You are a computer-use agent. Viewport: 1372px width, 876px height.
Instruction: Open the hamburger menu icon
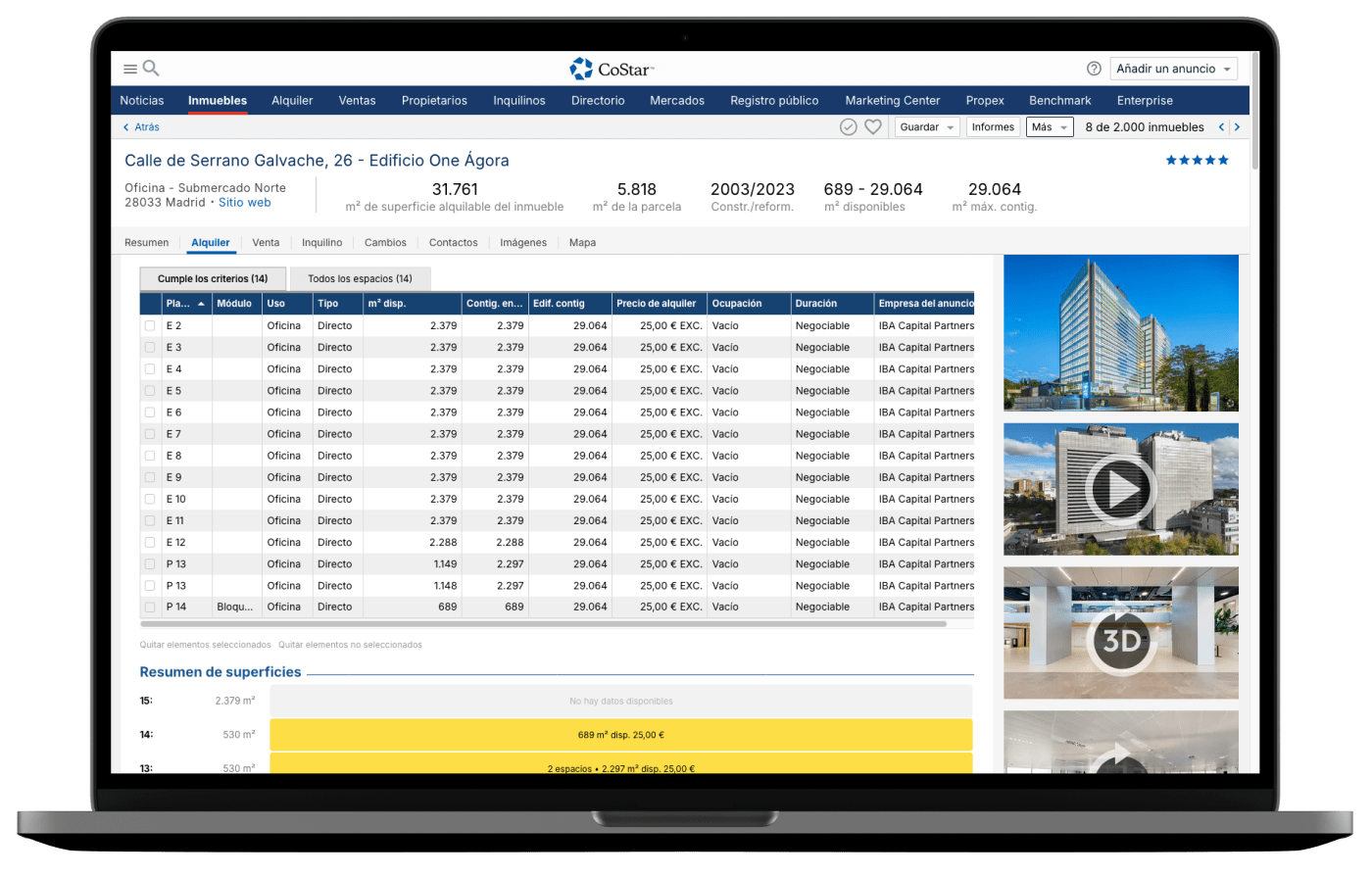tap(129, 69)
